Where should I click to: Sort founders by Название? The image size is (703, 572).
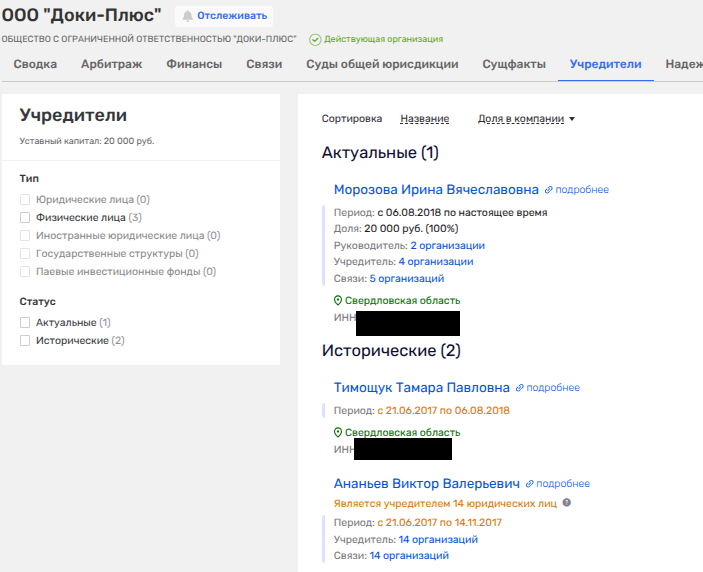(424, 119)
